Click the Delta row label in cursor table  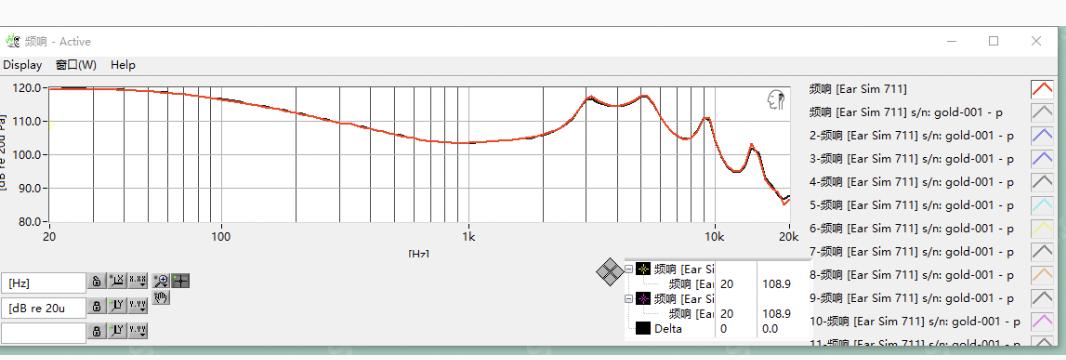point(668,329)
